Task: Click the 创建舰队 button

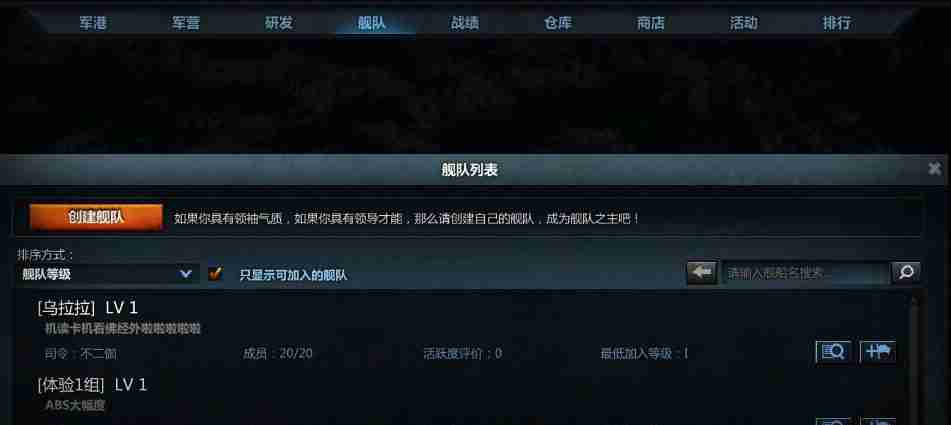Action: (x=96, y=217)
